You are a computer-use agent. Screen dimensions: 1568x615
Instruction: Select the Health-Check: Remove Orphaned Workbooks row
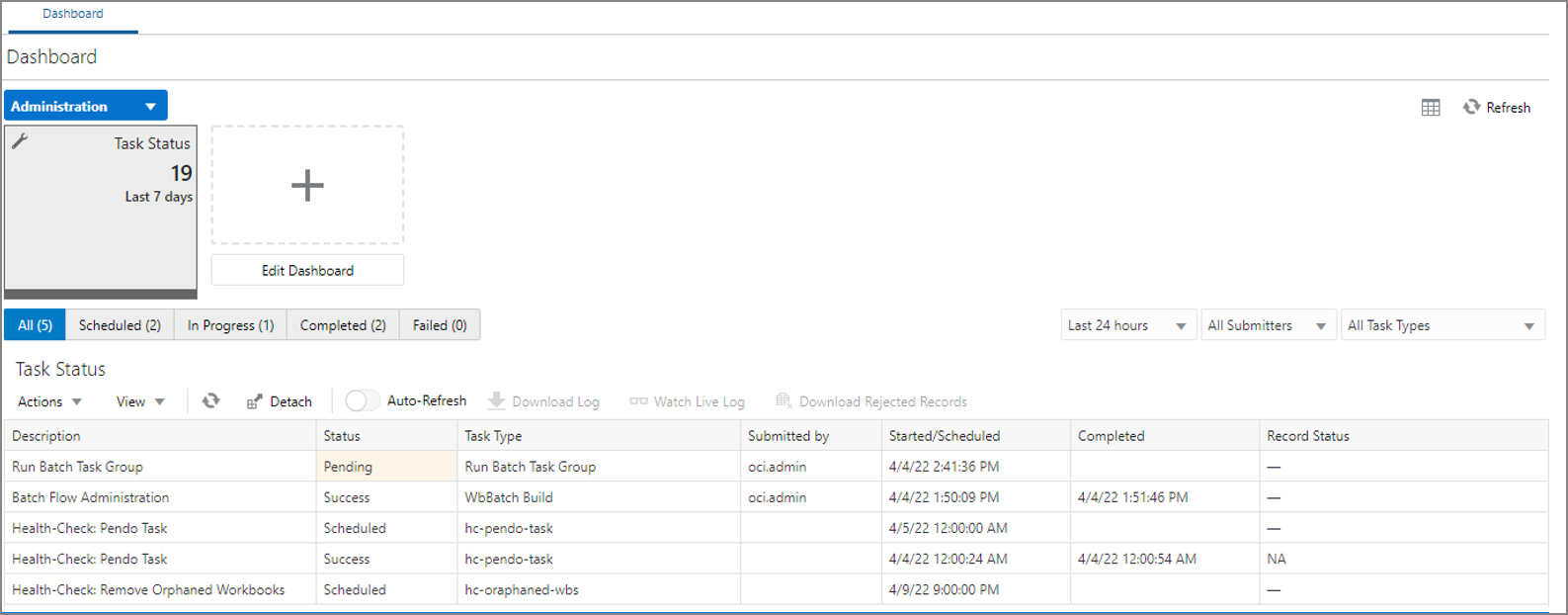tap(777, 589)
